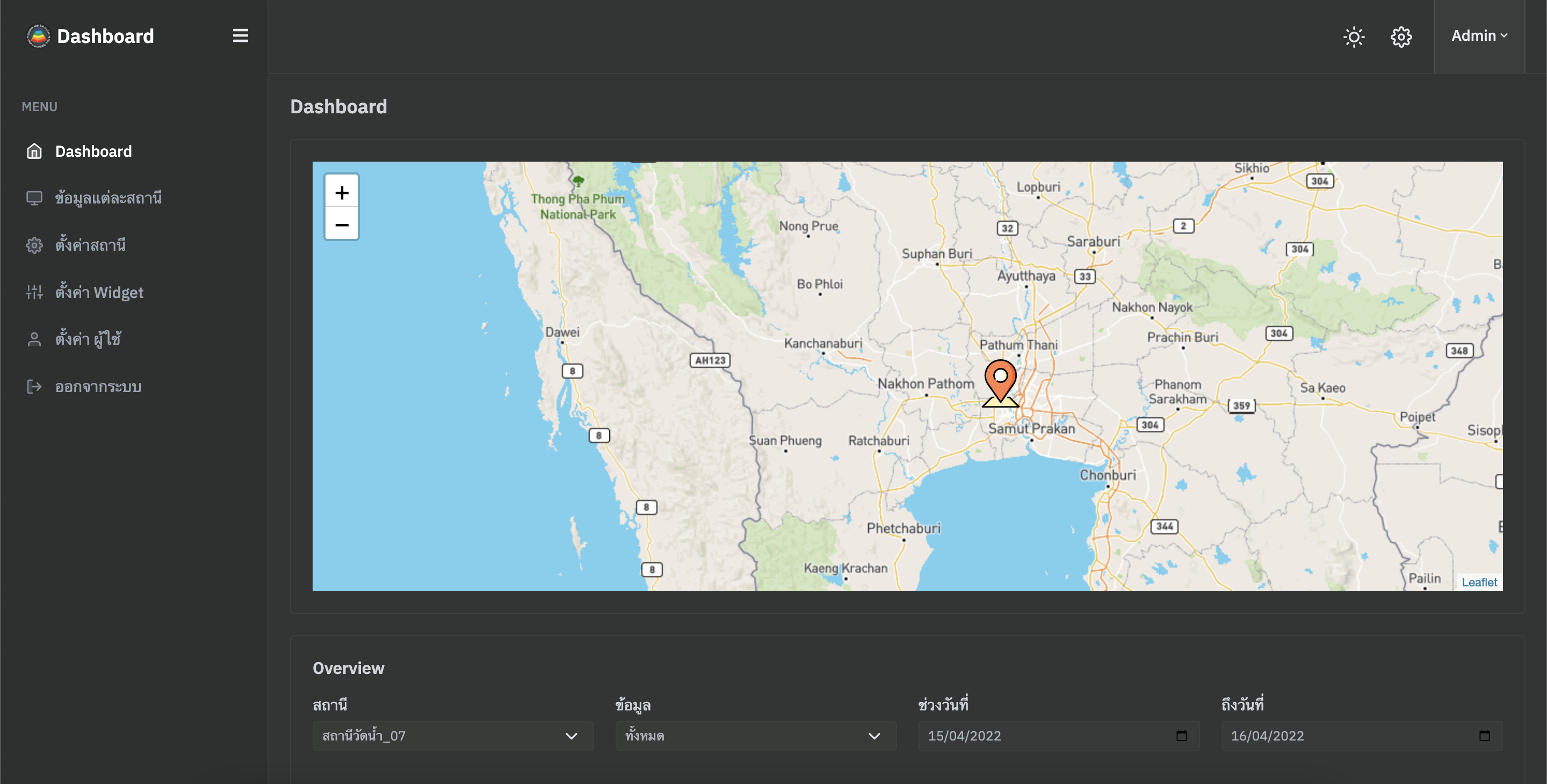This screenshot has height=784, width=1547.
Task: Click the Saraburi label on map
Action: point(1093,241)
